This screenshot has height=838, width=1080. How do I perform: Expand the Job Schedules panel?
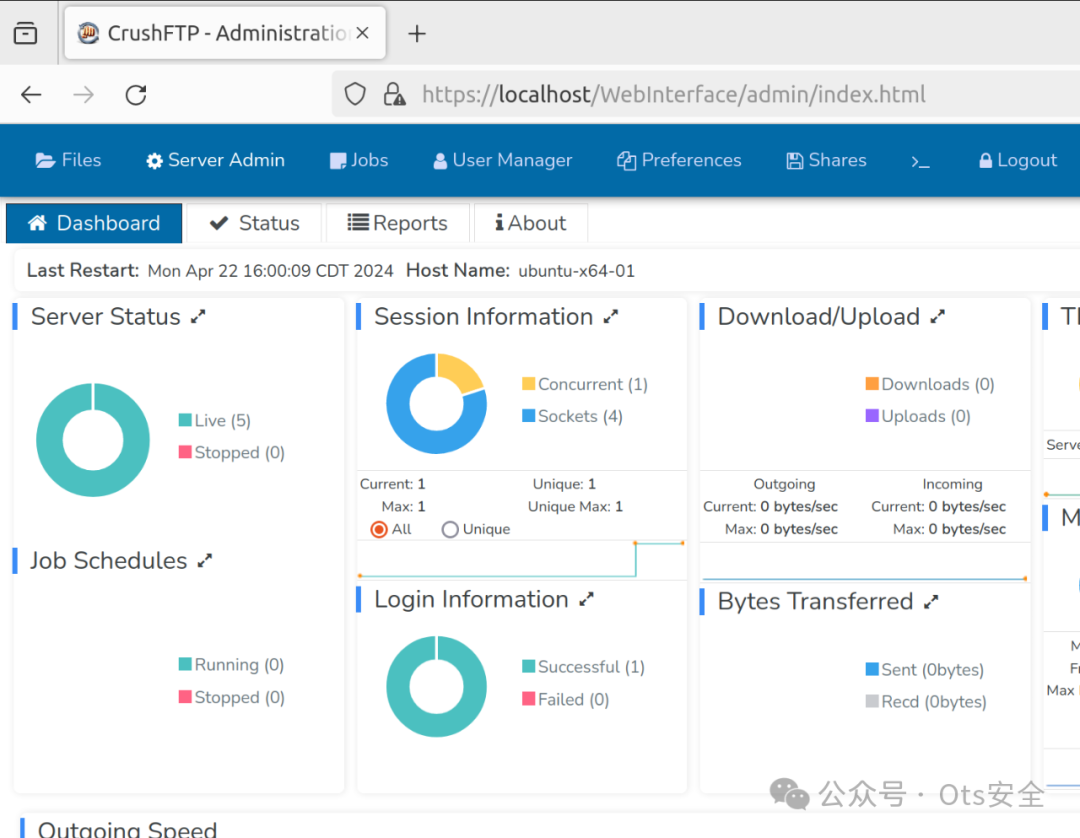click(x=205, y=561)
